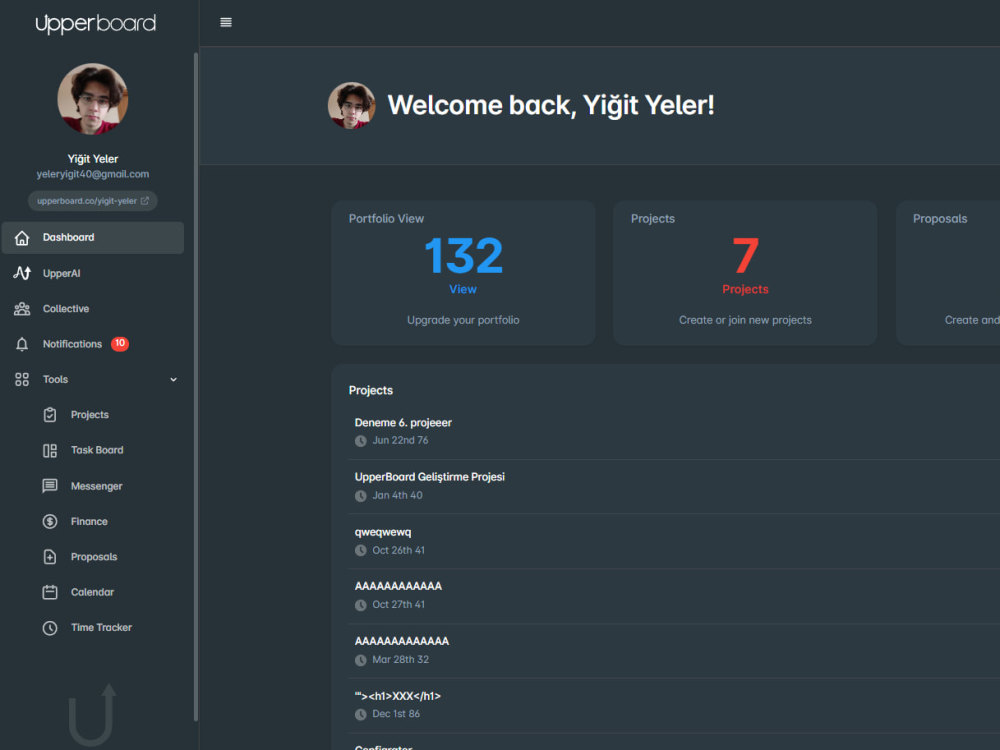Click the sidebar vertical scrollbar
Viewport: 1000px width, 750px height.
pyautogui.click(x=195, y=386)
